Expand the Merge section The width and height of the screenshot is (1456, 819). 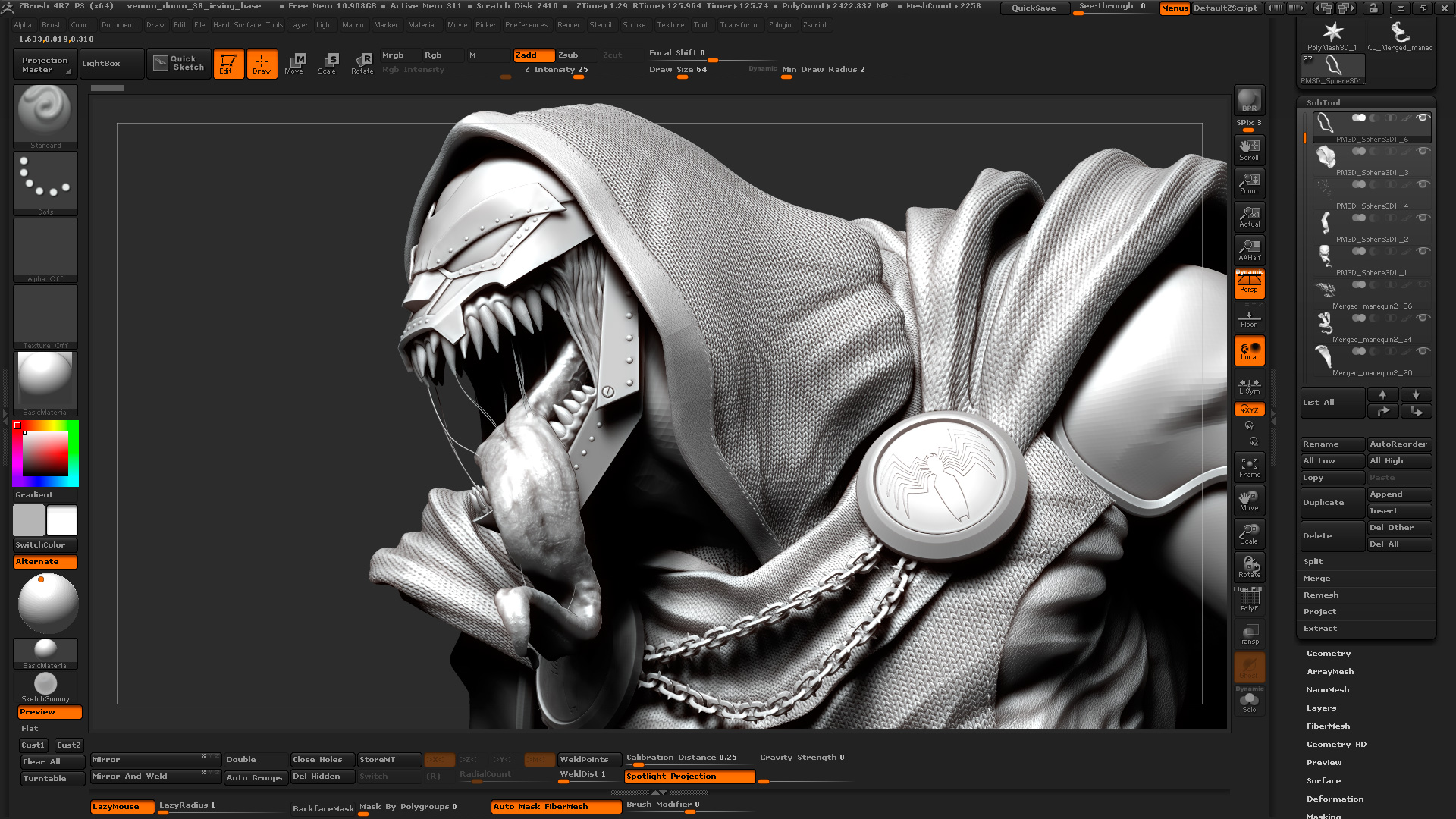(x=1316, y=579)
